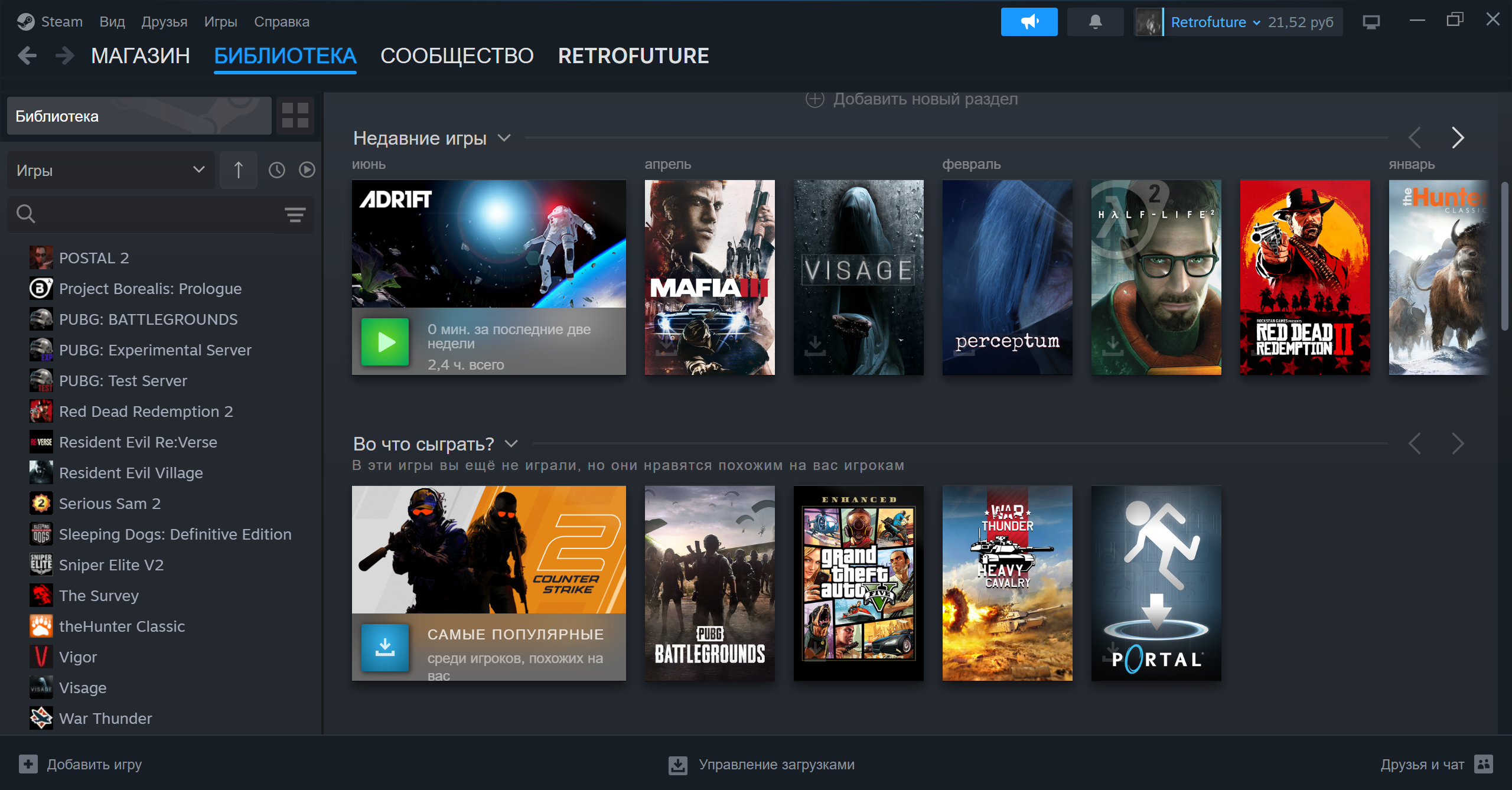The image size is (1512, 790).
Task: Click the Add a game plus icon
Action: [28, 764]
